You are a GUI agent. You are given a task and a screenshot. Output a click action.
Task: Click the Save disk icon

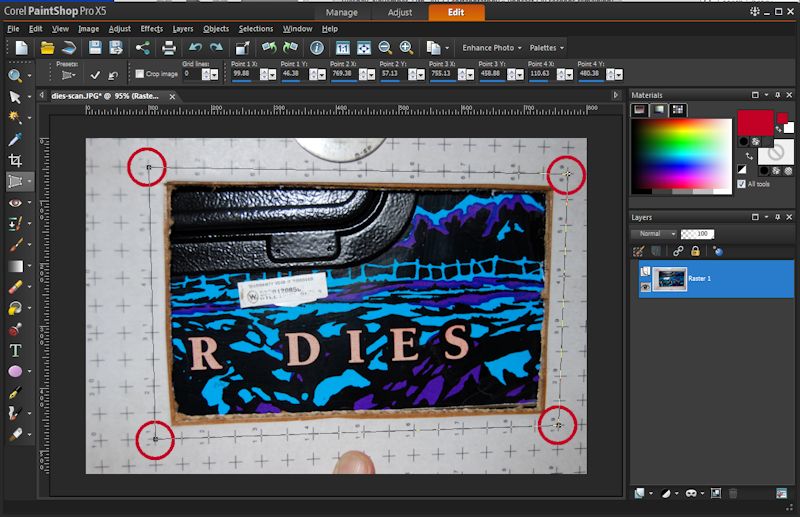(x=95, y=47)
